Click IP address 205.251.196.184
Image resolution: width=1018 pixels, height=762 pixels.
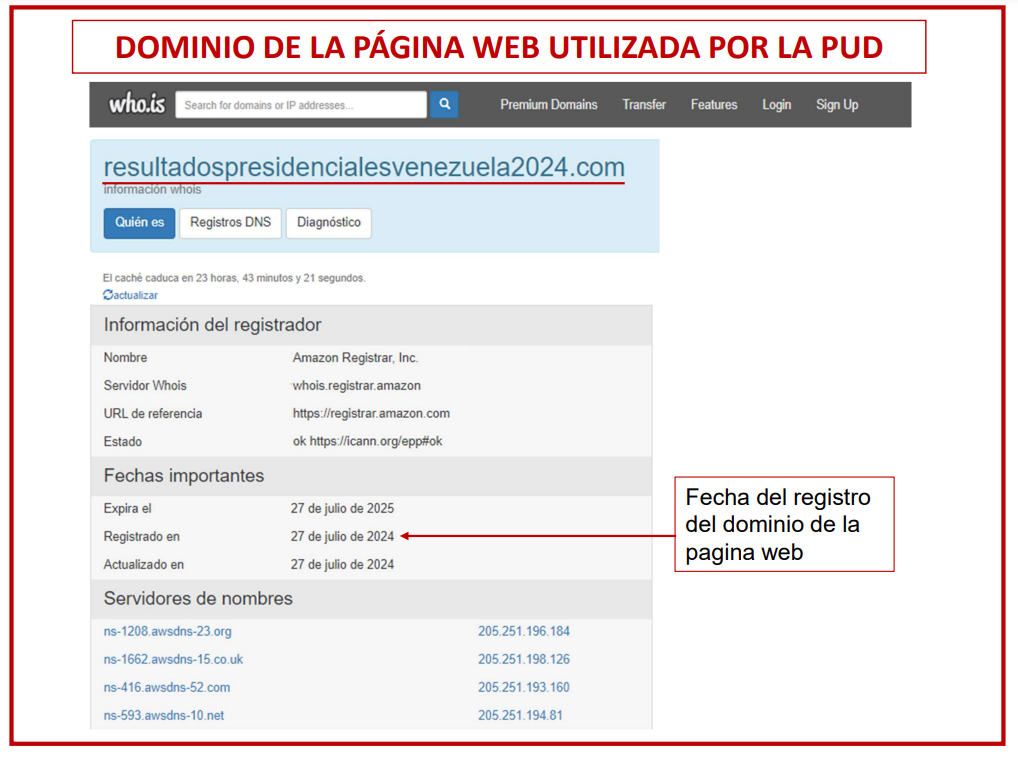pos(523,632)
